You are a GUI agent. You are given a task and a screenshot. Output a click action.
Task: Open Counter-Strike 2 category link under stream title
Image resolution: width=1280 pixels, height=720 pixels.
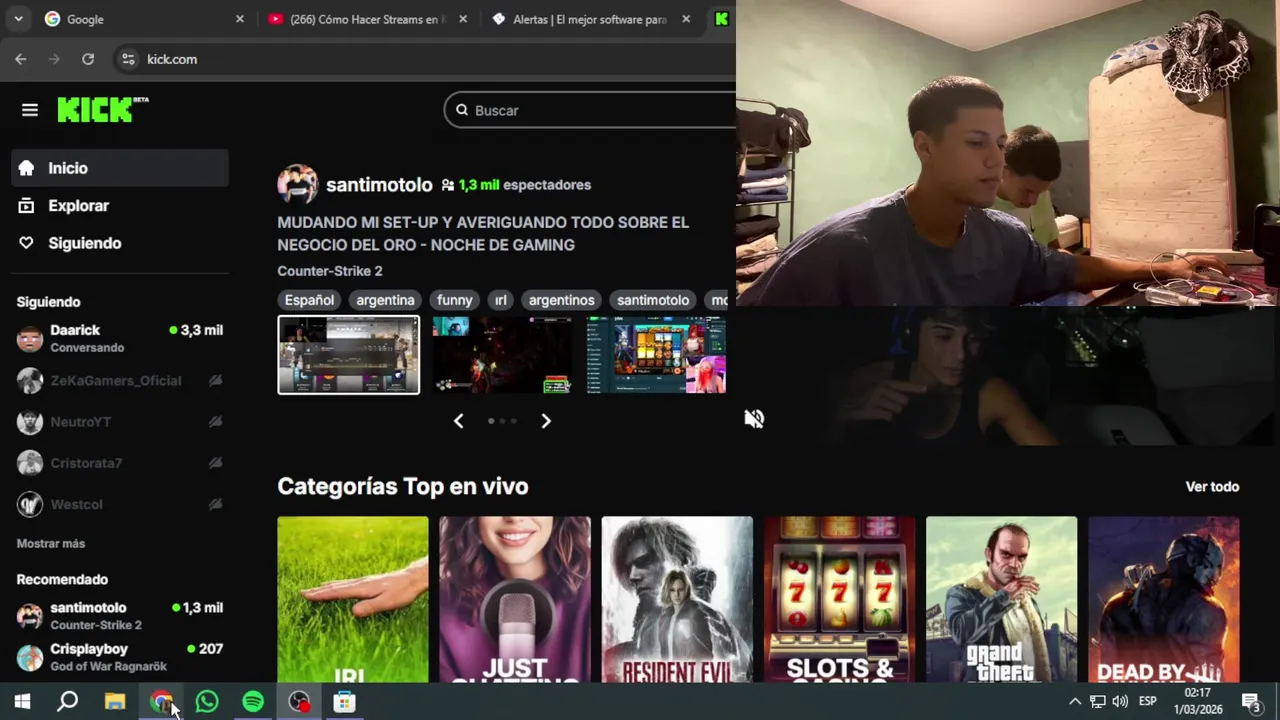point(330,271)
